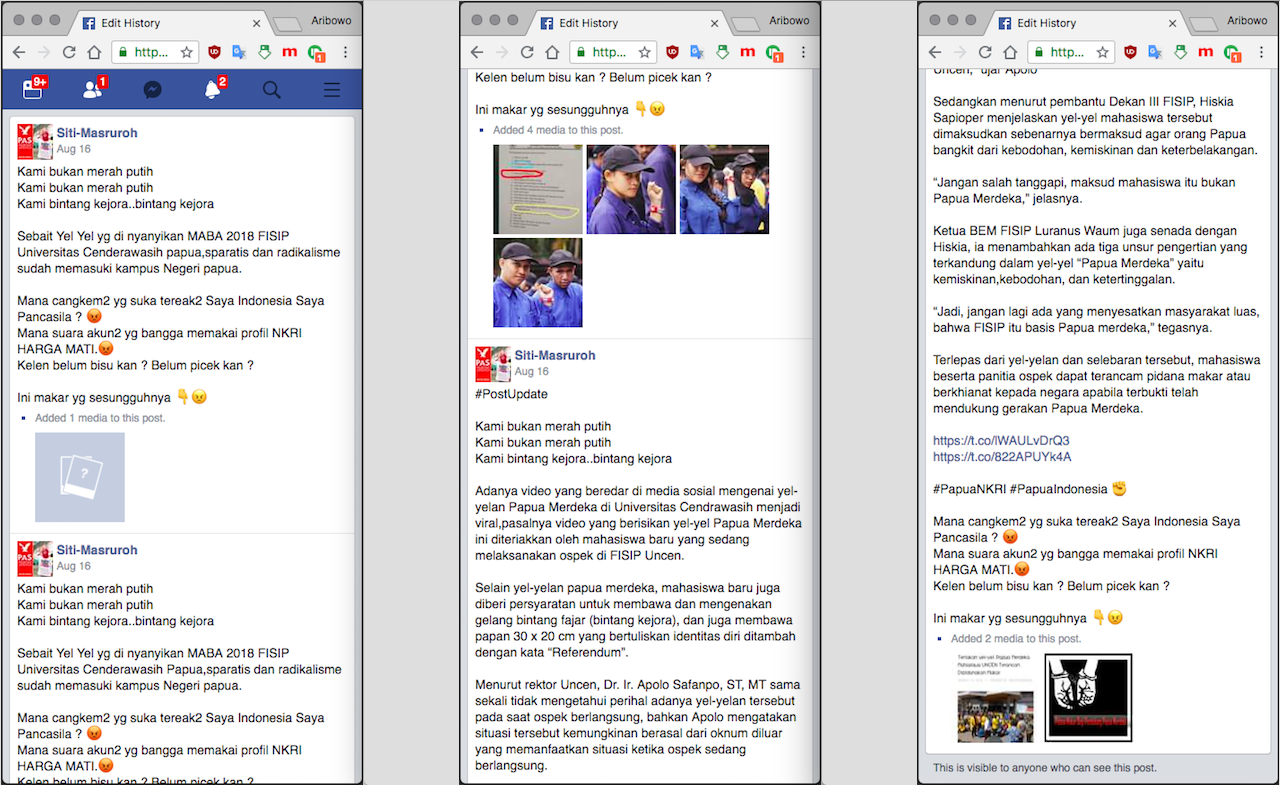Open the https://t.co/822APUYk4A link
The width and height of the screenshot is (1280, 785).
(1002, 457)
